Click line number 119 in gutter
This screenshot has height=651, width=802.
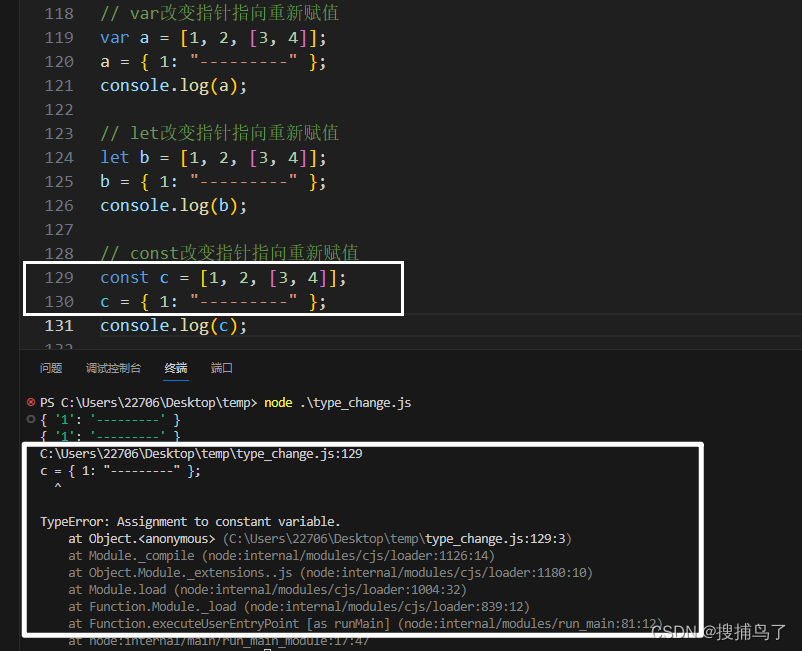click(x=59, y=38)
